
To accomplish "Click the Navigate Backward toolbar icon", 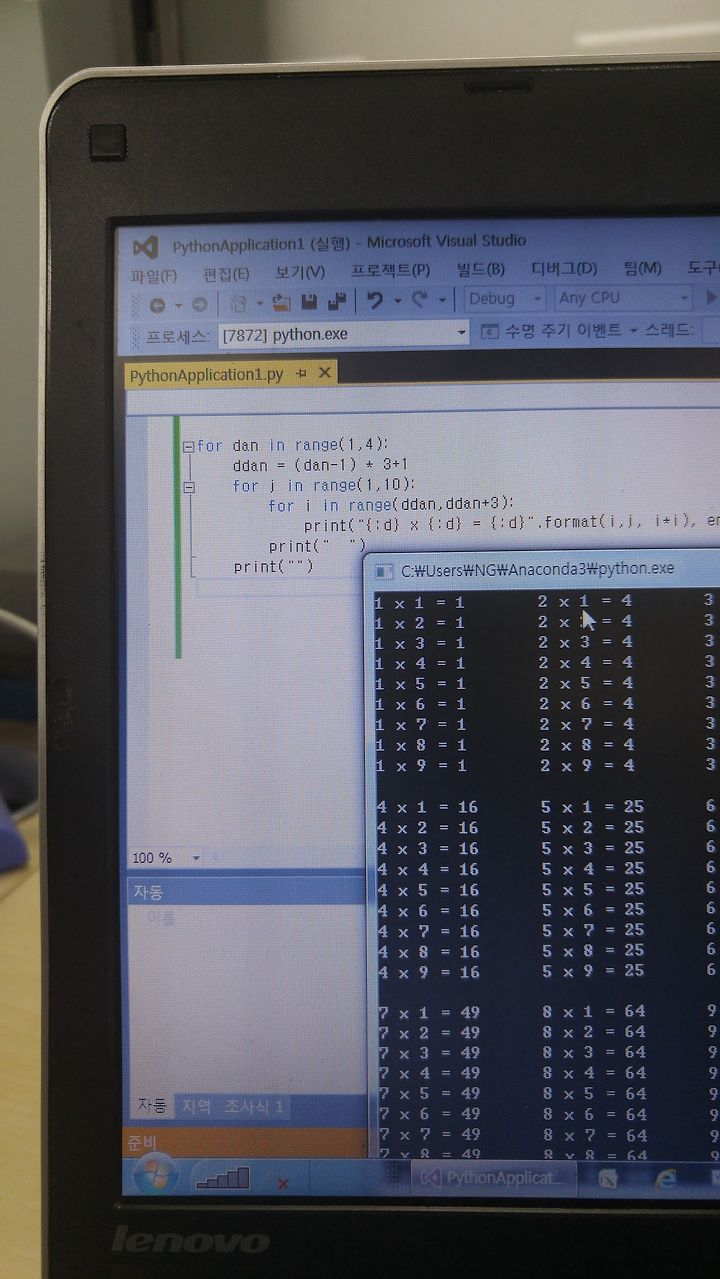I will click(158, 304).
